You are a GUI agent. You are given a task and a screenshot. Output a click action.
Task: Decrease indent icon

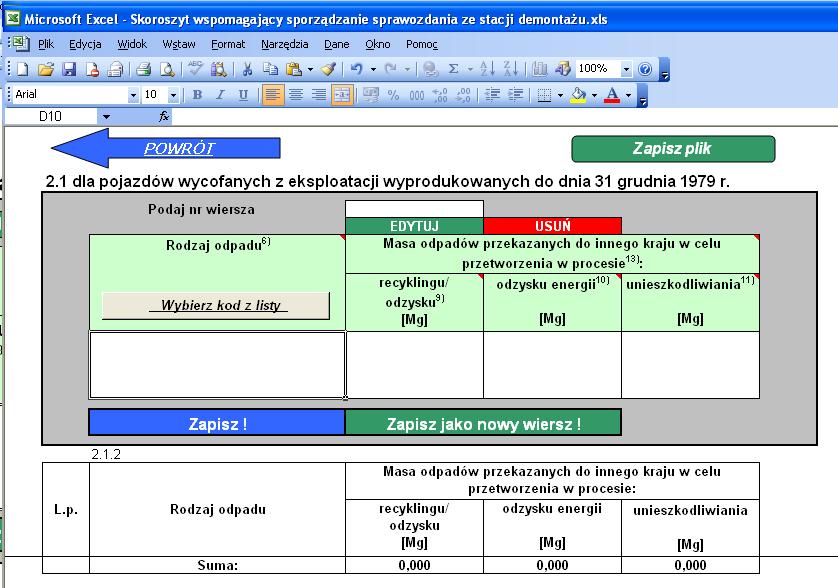pos(492,95)
